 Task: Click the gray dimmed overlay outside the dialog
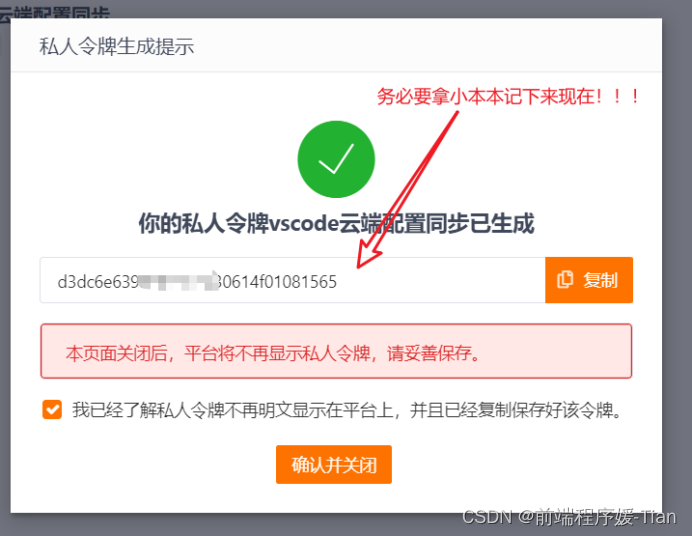677,265
